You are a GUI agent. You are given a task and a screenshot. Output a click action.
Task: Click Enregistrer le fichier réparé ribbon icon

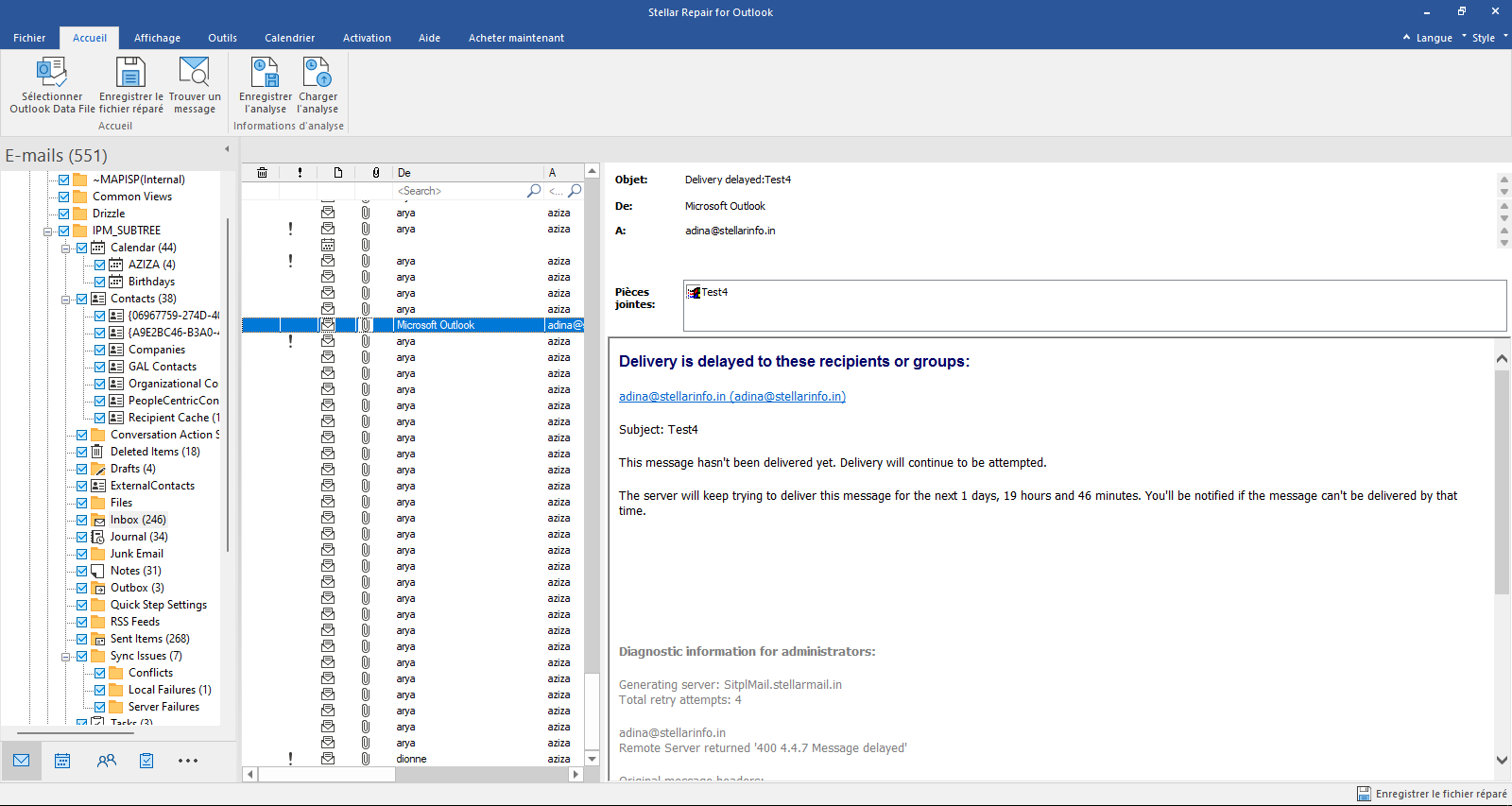(x=130, y=72)
